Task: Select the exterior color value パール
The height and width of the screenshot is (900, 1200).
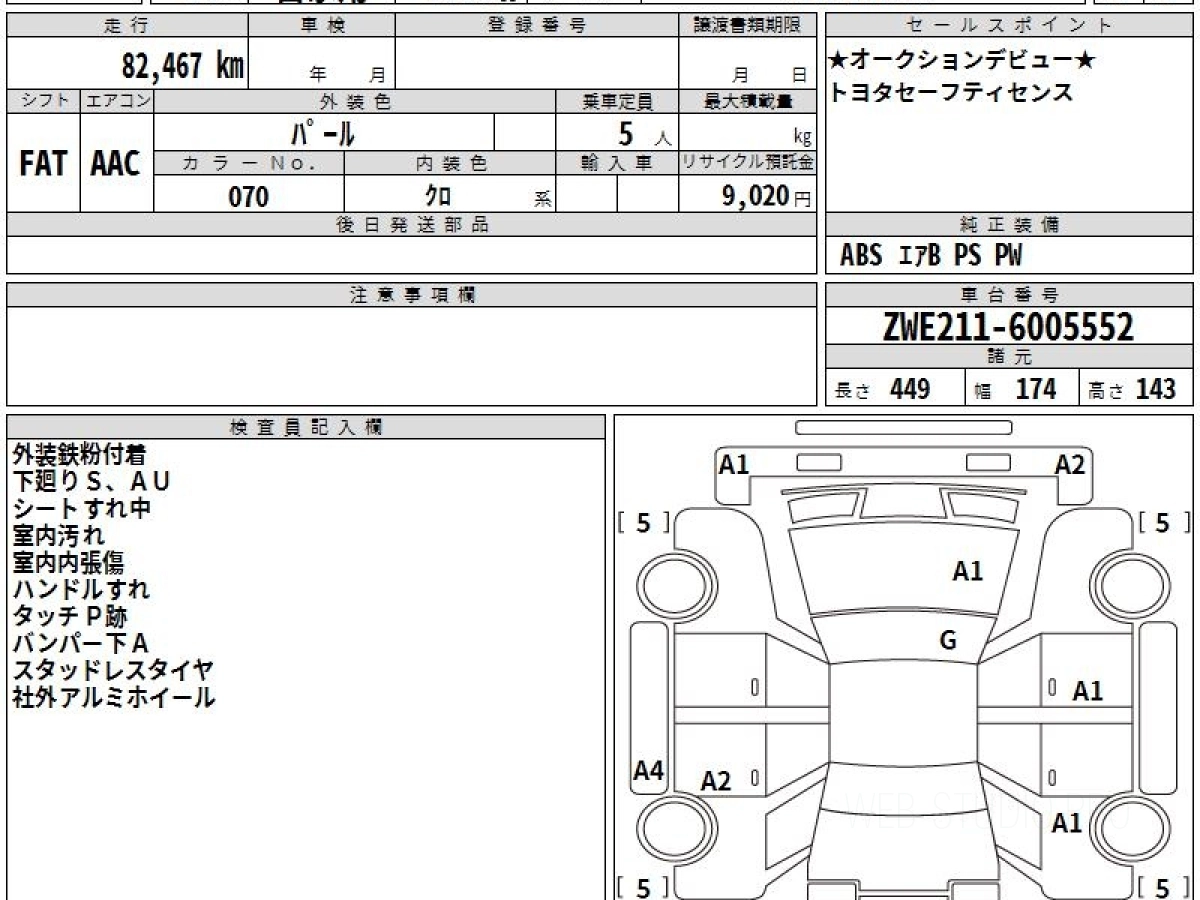Action: point(323,132)
